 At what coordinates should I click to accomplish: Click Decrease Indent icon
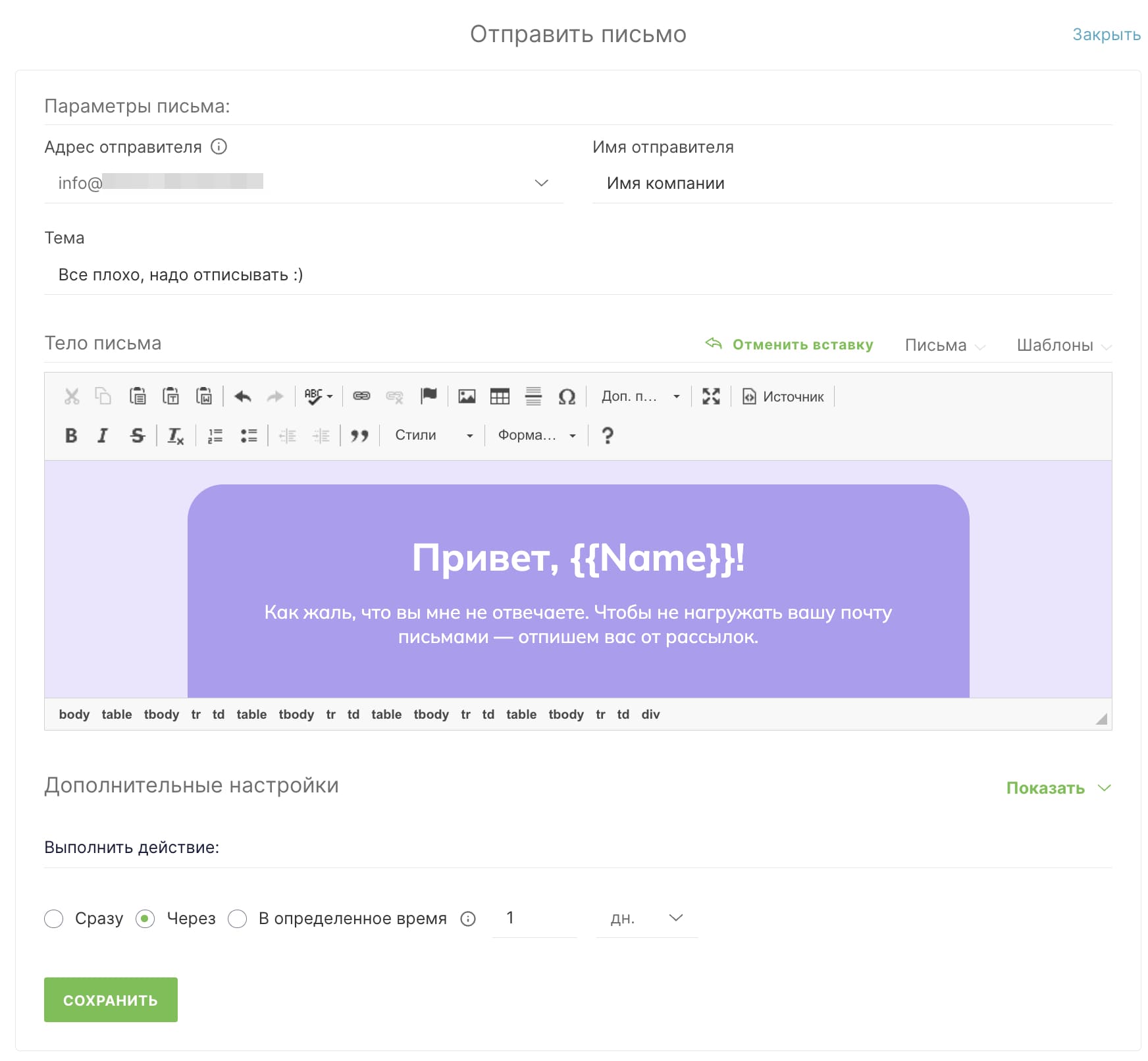tap(288, 435)
